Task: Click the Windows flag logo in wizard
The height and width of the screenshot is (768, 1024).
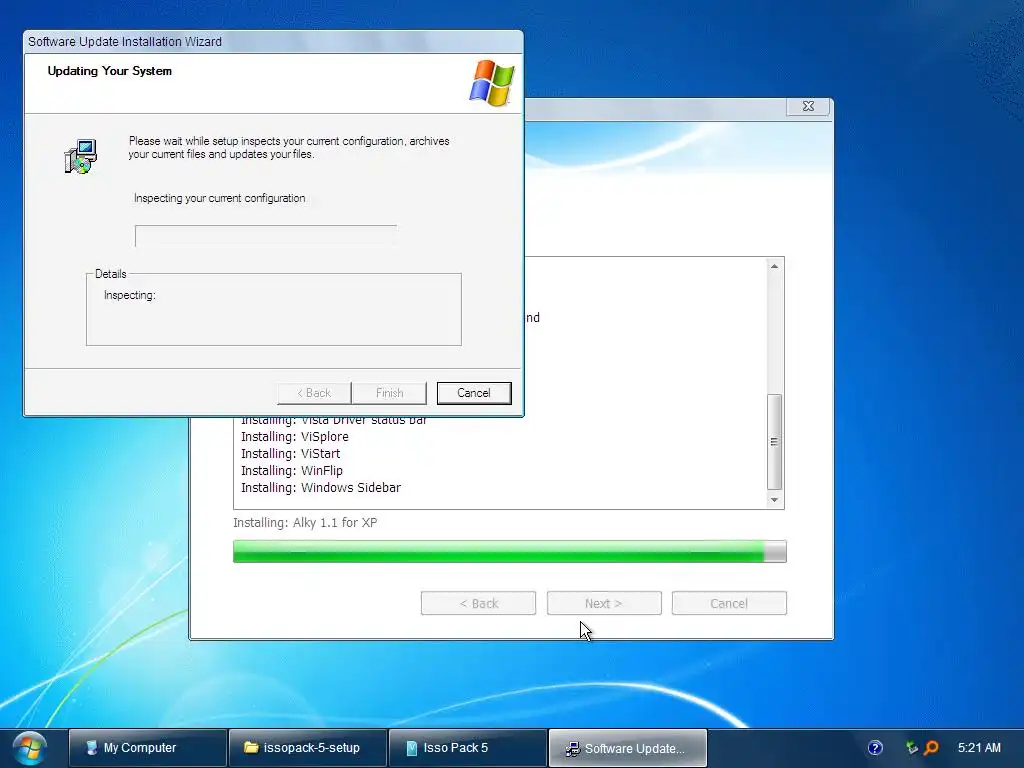Action: 492,83
